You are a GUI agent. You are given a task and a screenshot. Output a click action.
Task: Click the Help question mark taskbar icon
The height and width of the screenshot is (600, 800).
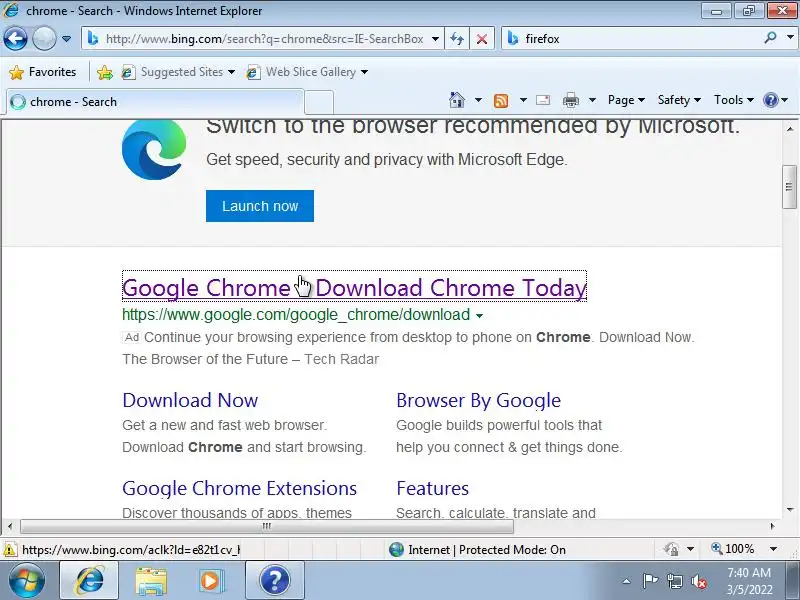[274, 581]
